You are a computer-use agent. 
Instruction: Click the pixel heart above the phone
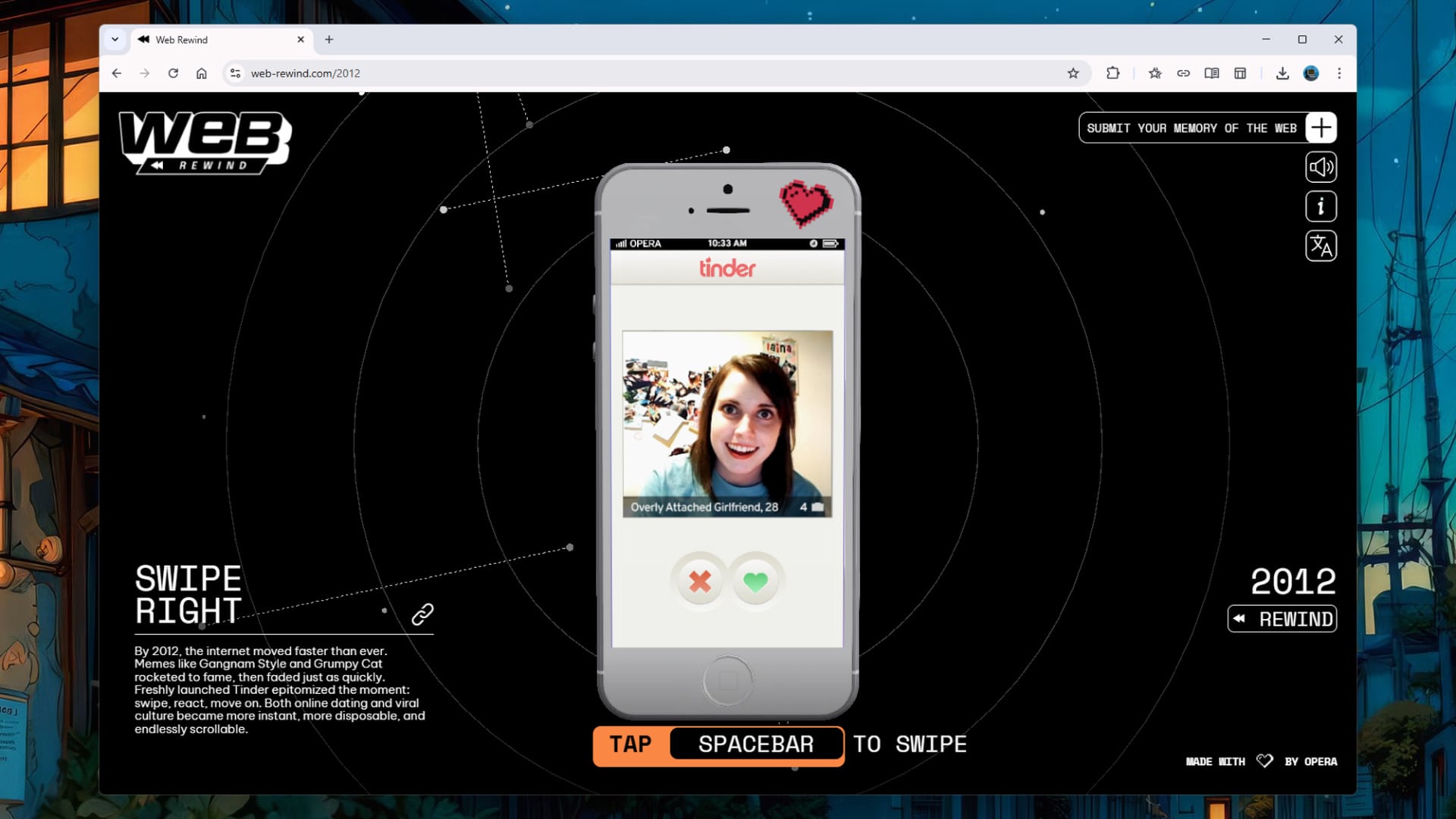pos(806,202)
